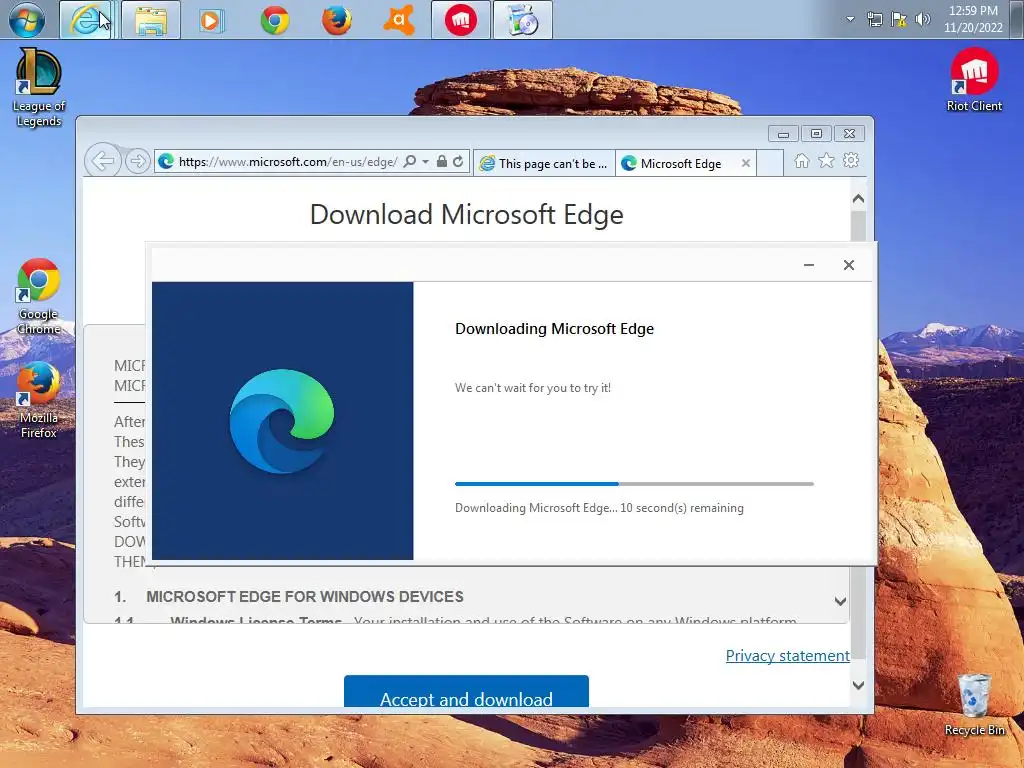Minimize the Internet Explorer window
The height and width of the screenshot is (768, 1024).
(784, 134)
